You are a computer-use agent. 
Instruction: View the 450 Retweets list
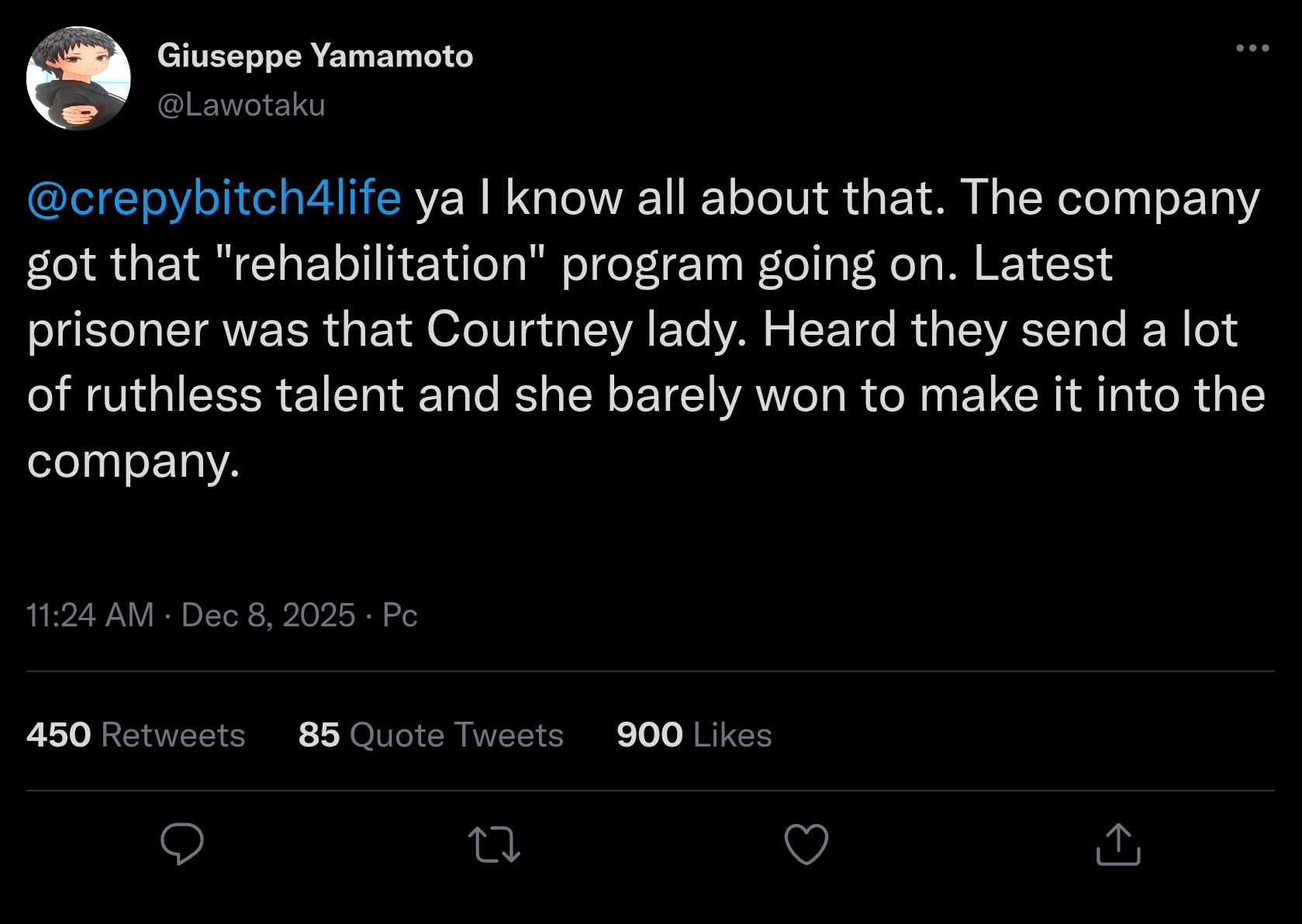pyautogui.click(x=136, y=735)
